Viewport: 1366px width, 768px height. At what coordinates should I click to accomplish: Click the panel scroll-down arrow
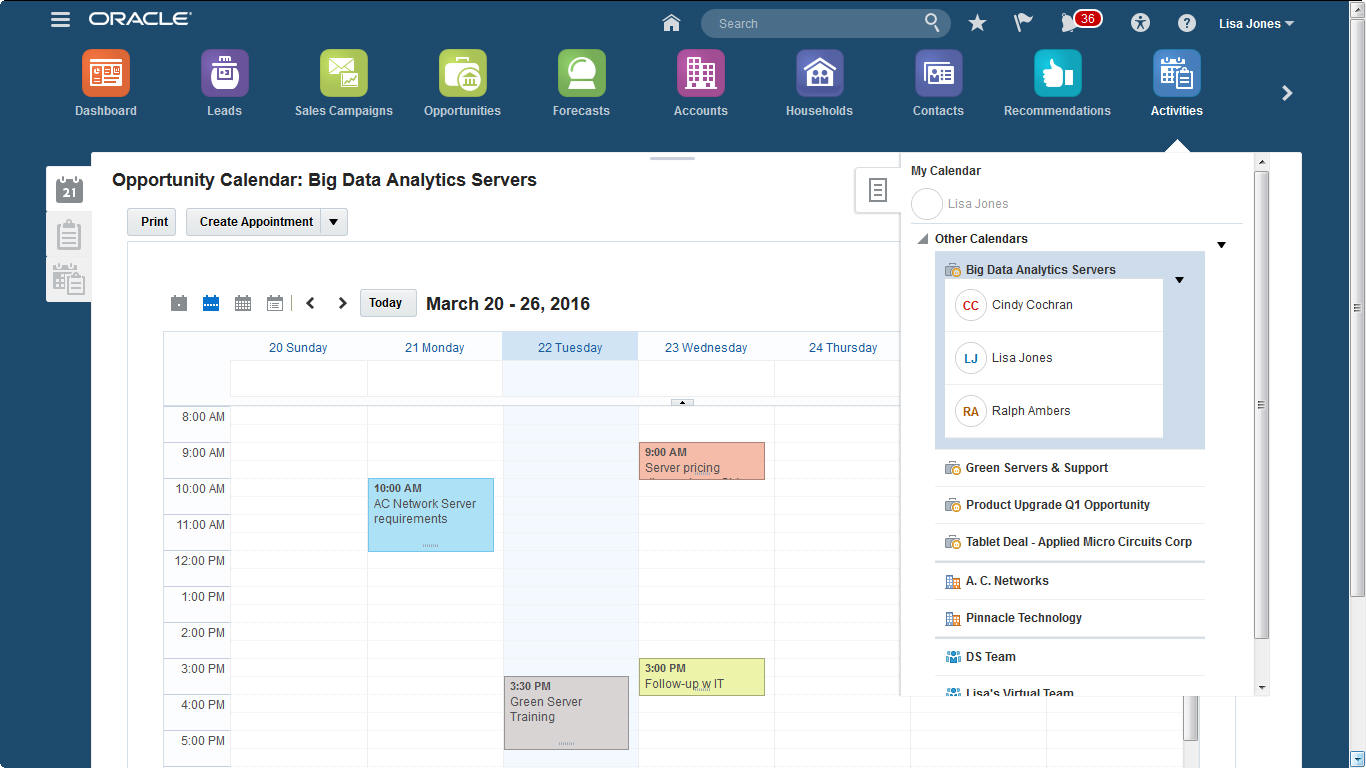1261,688
